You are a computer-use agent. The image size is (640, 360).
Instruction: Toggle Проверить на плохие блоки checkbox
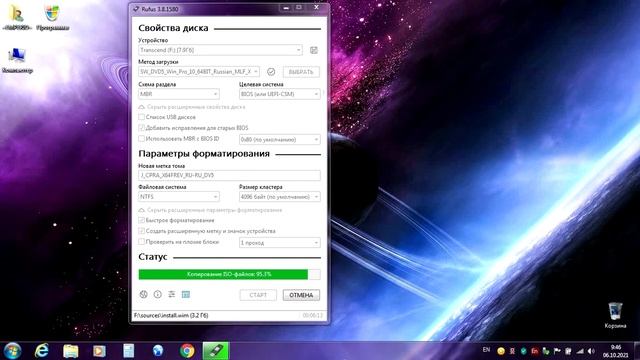tap(142, 242)
